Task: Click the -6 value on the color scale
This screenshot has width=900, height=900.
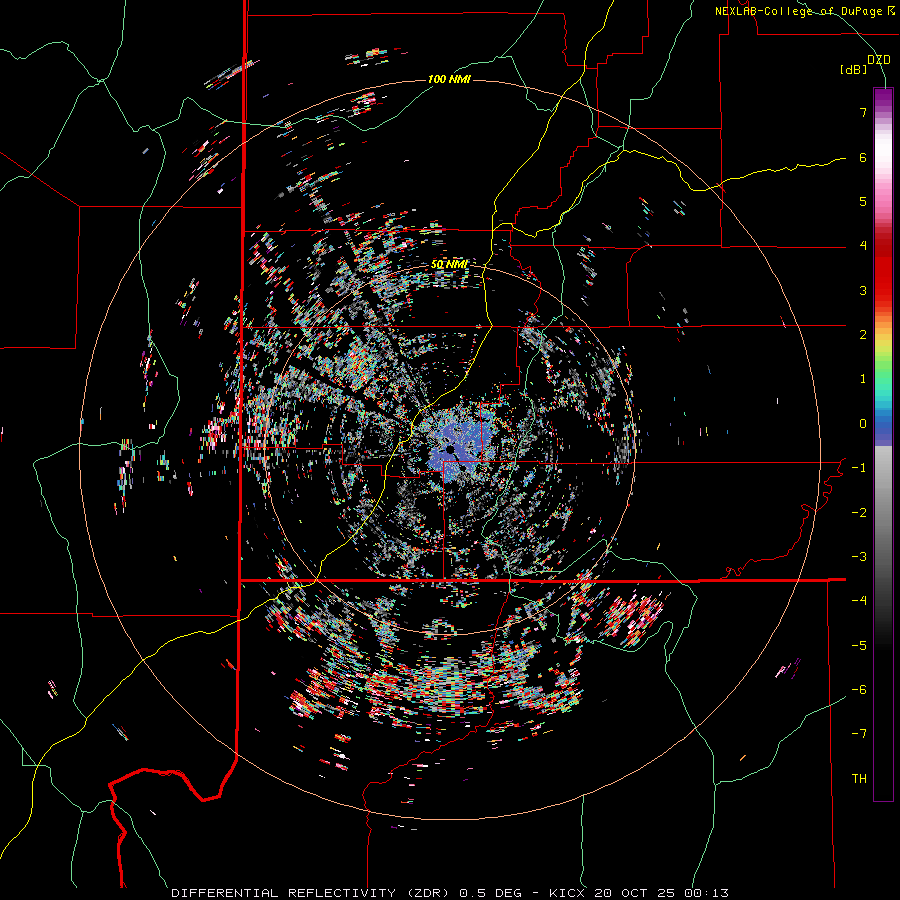Action: 859,690
